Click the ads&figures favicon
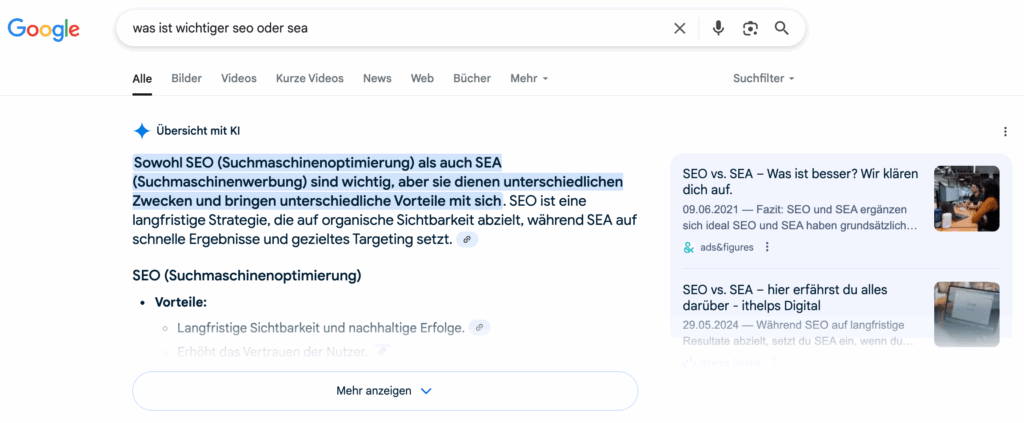This screenshot has width=1024, height=423. pos(688,247)
